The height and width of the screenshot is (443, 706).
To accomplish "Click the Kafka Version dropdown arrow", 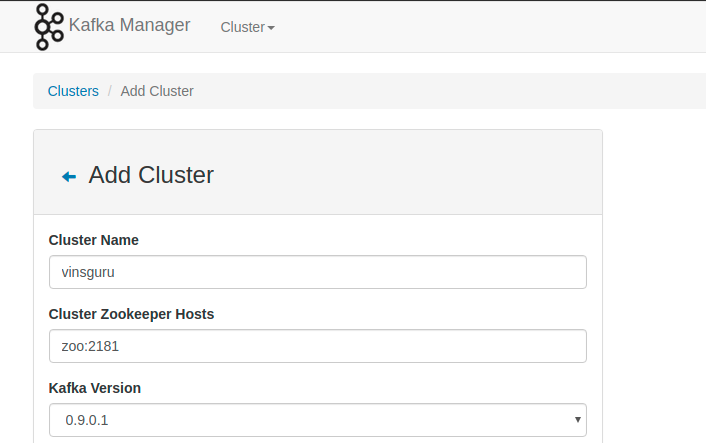I will (x=578, y=420).
